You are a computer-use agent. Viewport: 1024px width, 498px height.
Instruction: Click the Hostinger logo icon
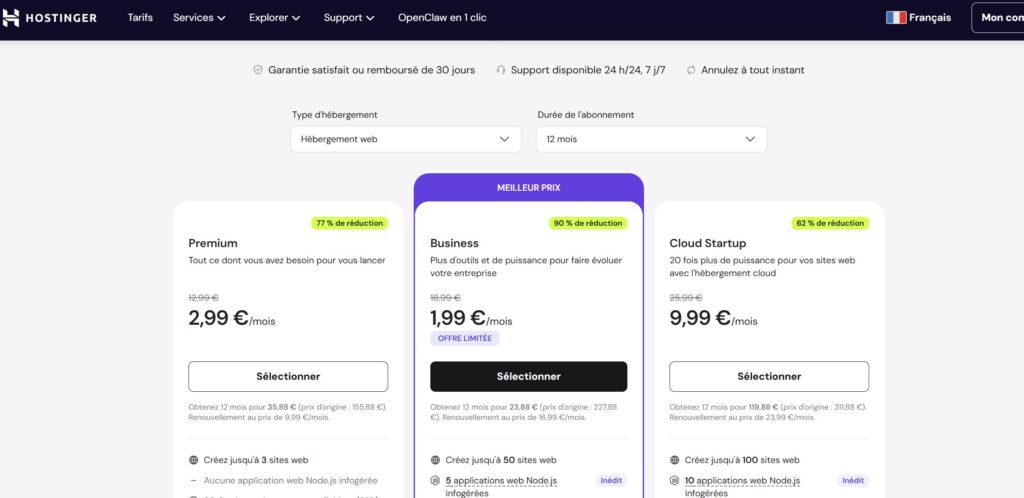tap(11, 18)
